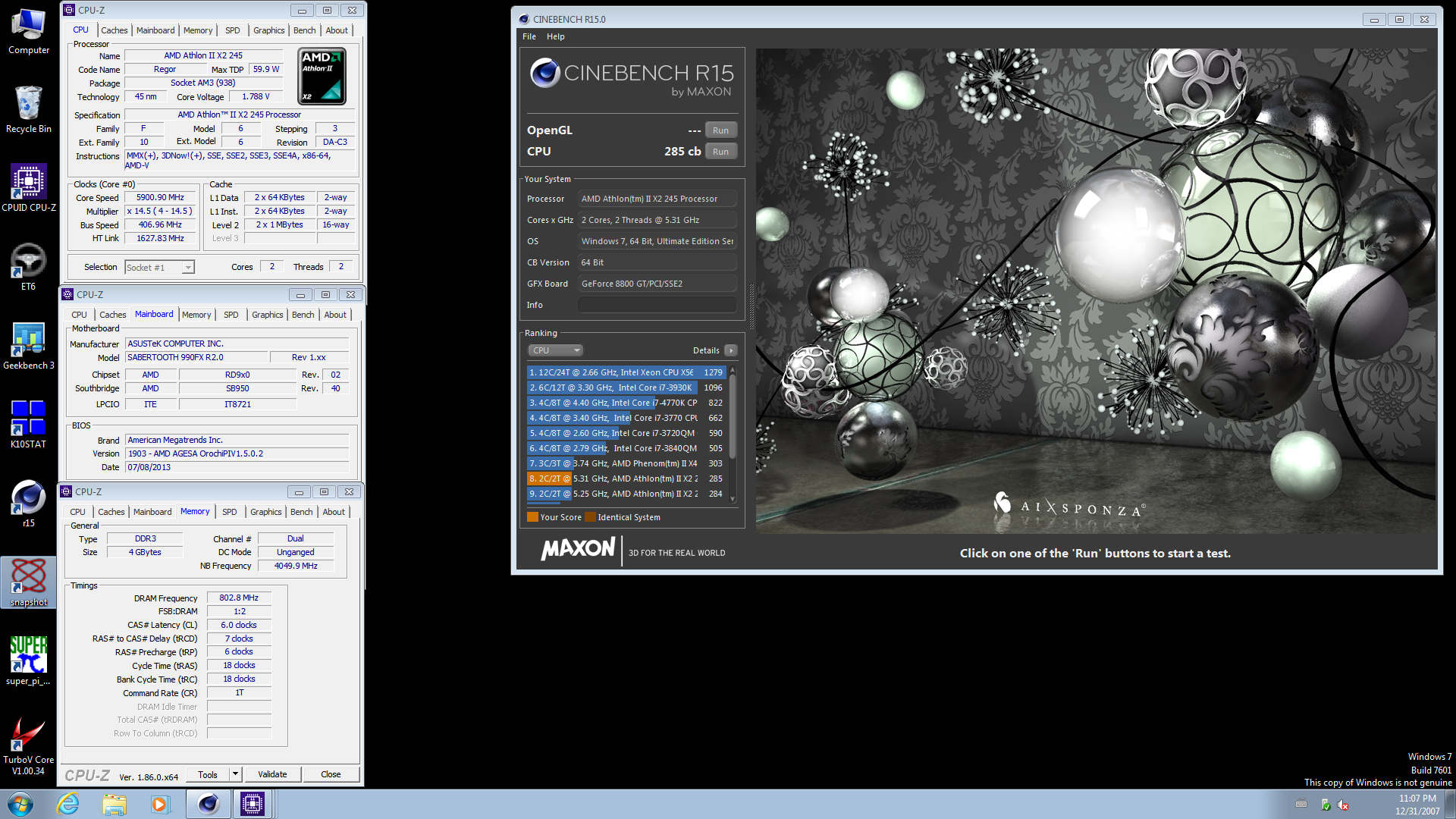
Task: Open Internet Explorer from the taskbar
Action: pyautogui.click(x=68, y=804)
